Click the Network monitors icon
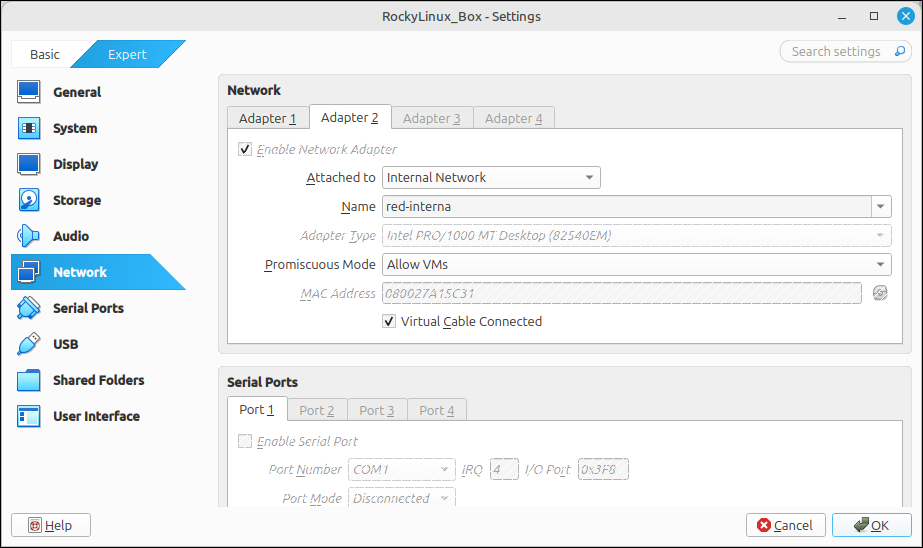The image size is (923, 548). pyautogui.click(x=28, y=272)
